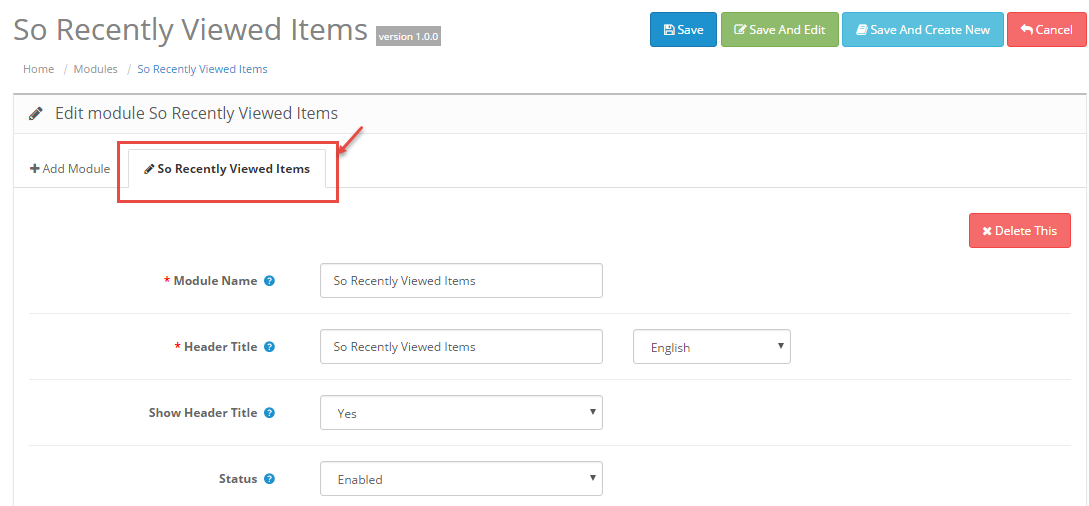Switch to the Add Module tab
Screen dimensions: 1089x506
70,169
